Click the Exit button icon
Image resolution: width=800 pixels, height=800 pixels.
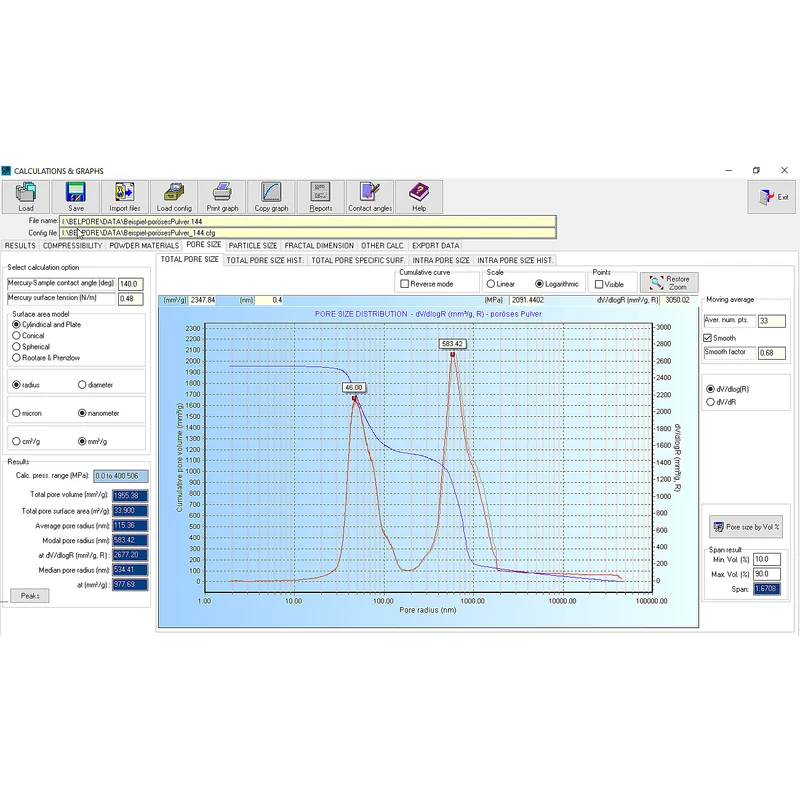771,197
